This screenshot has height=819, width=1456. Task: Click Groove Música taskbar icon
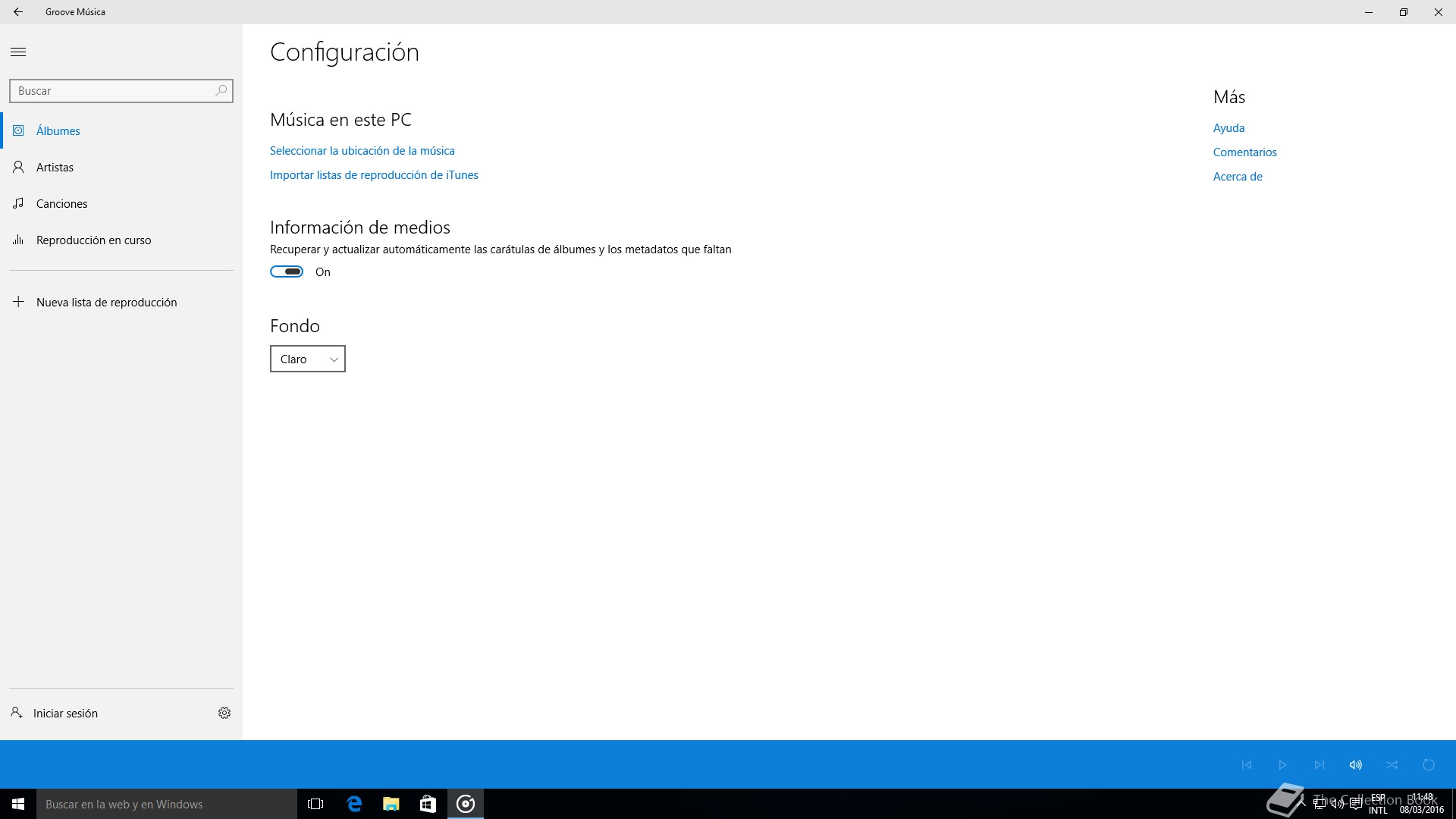[x=466, y=804]
